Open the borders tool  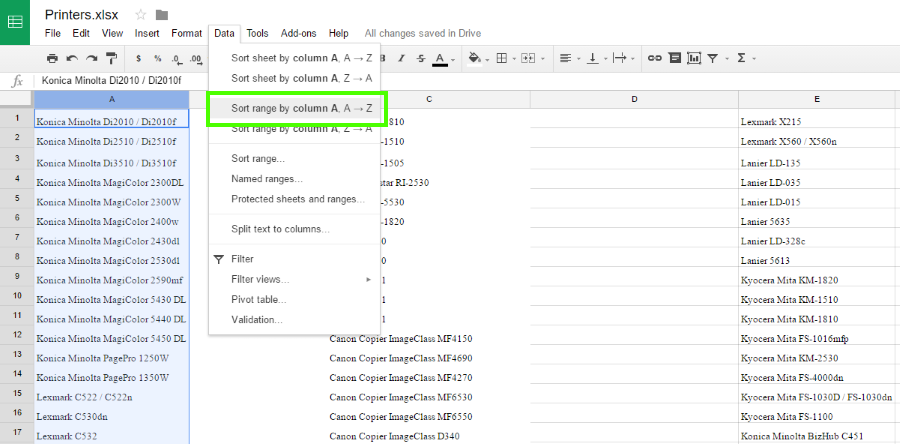(502, 58)
